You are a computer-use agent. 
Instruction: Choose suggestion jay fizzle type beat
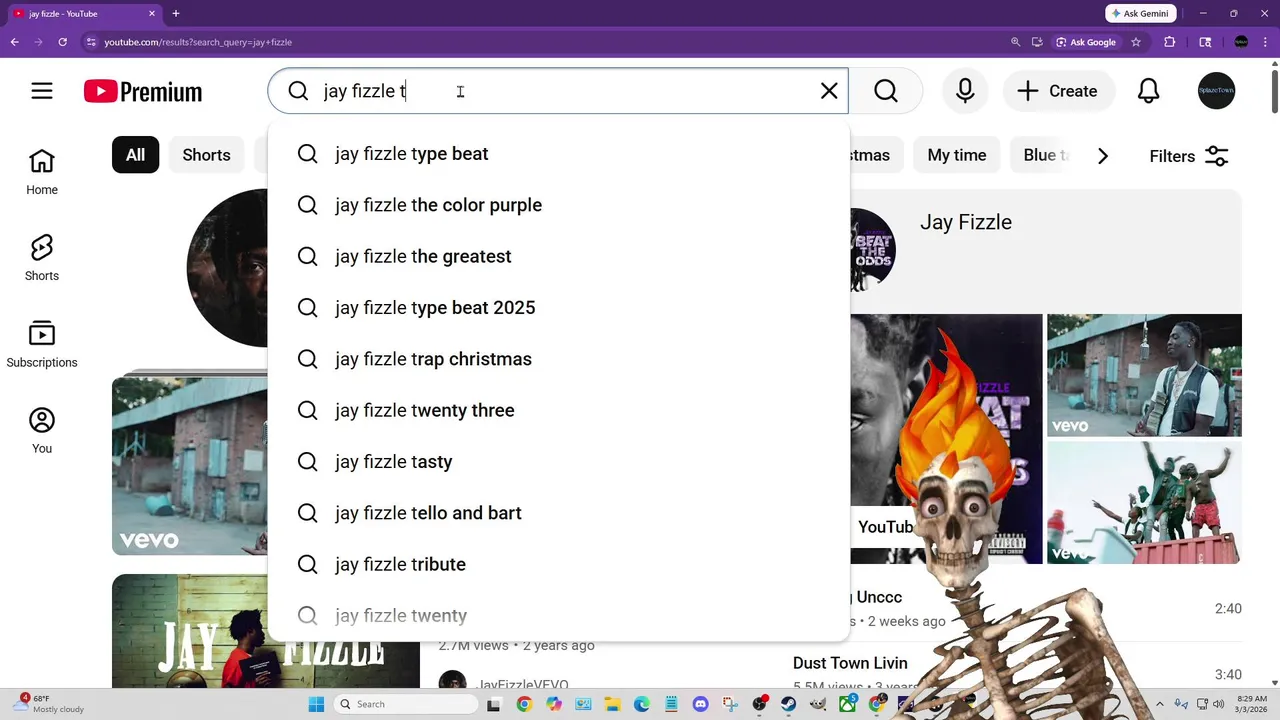click(558, 154)
